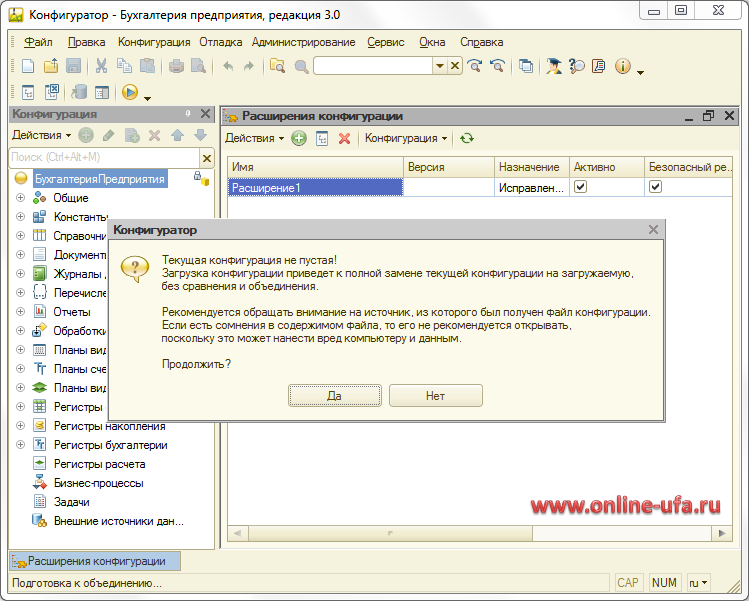Viewport: 749px width, 601px height.
Task: Close the Конфигуратор dialog with X
Action: click(653, 230)
